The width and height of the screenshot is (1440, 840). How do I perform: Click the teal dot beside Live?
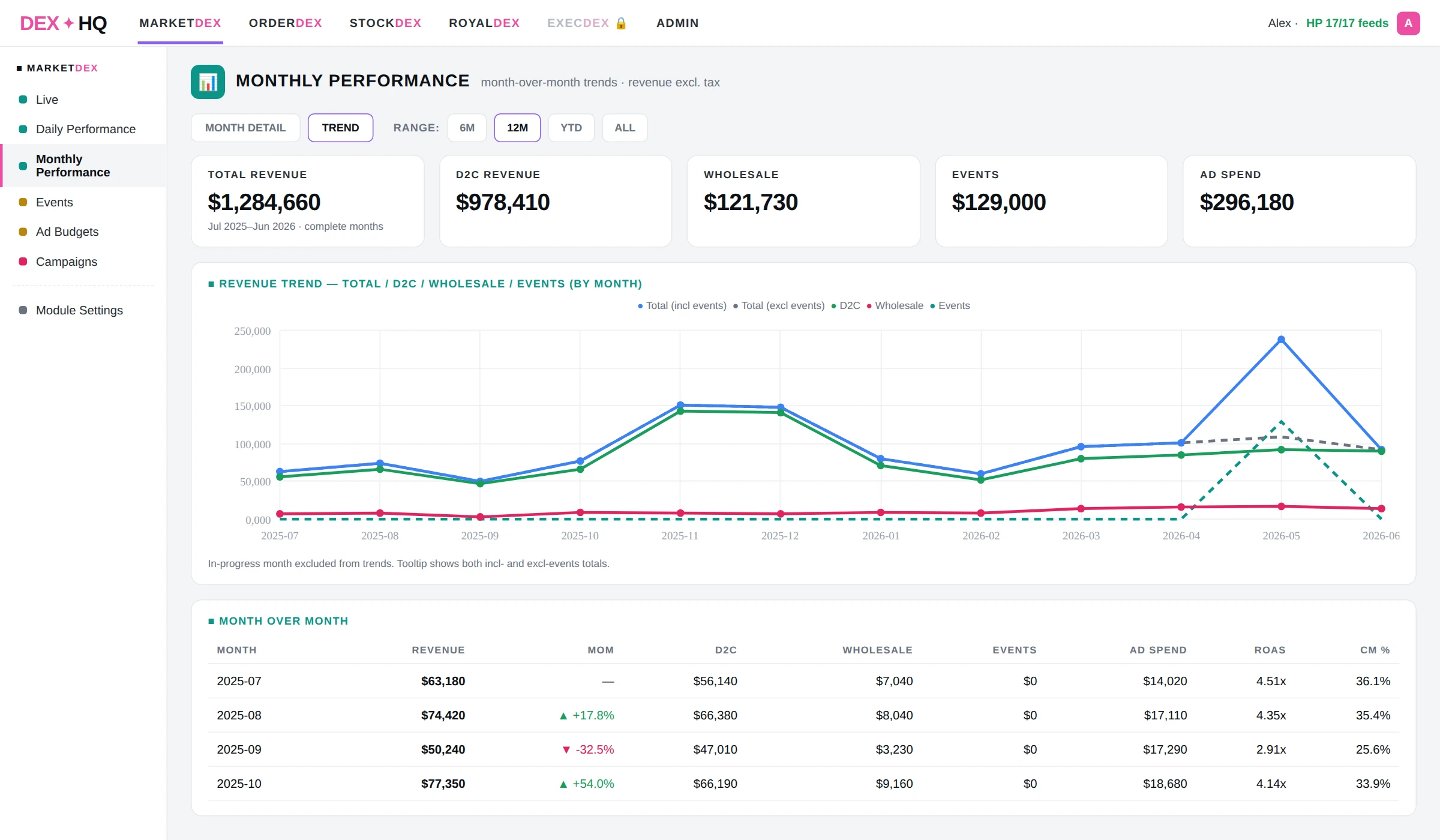pyautogui.click(x=23, y=100)
